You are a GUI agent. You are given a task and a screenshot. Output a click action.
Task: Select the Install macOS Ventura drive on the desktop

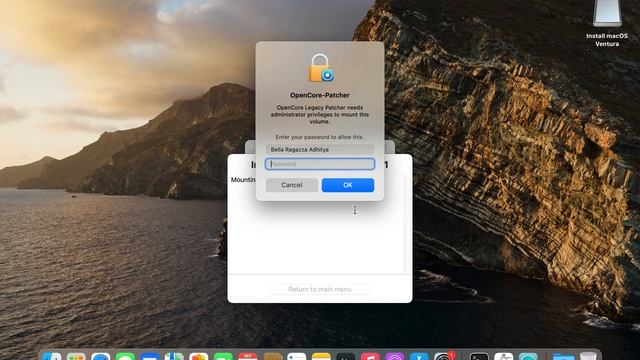point(607,23)
